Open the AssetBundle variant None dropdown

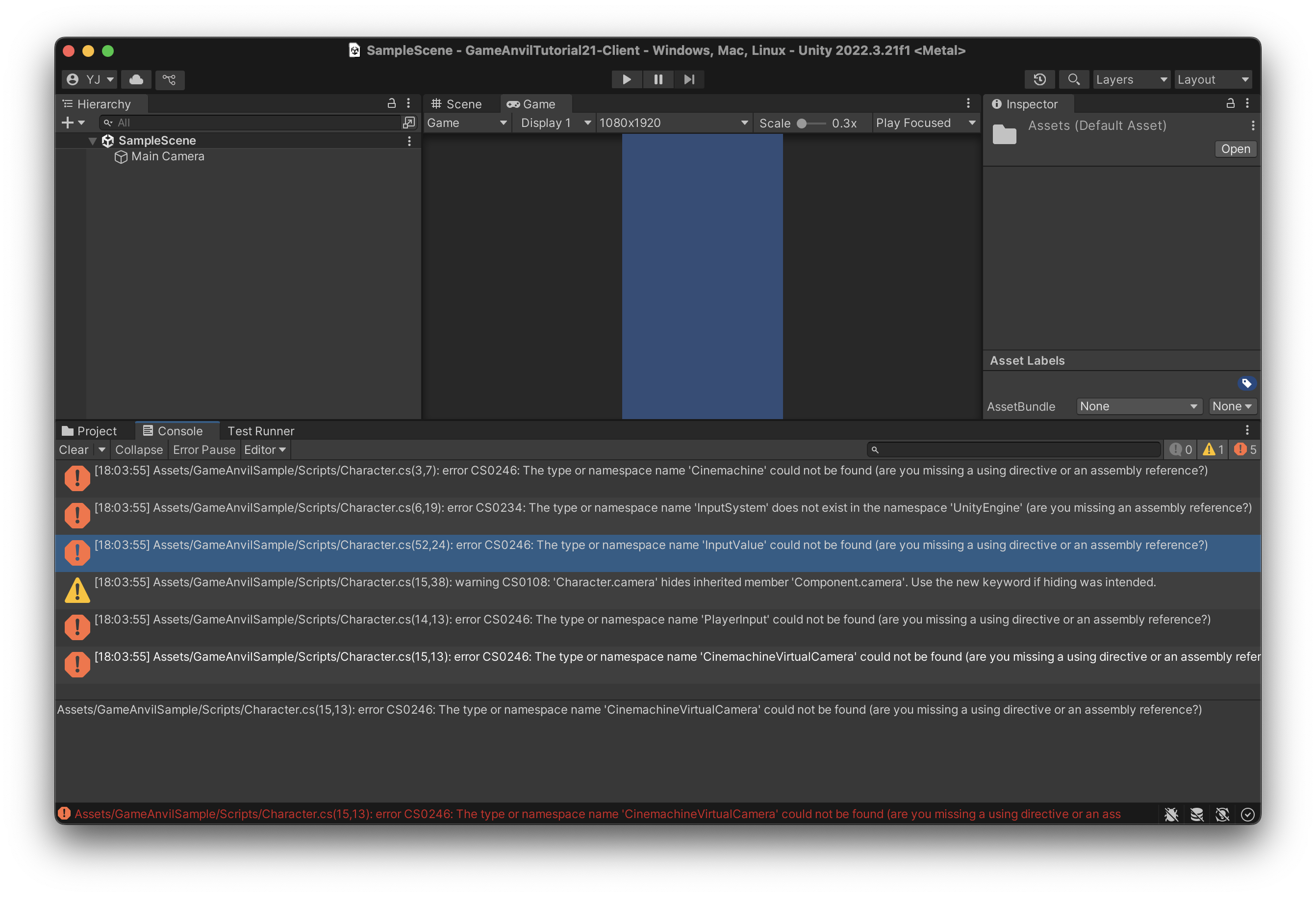coord(1232,406)
